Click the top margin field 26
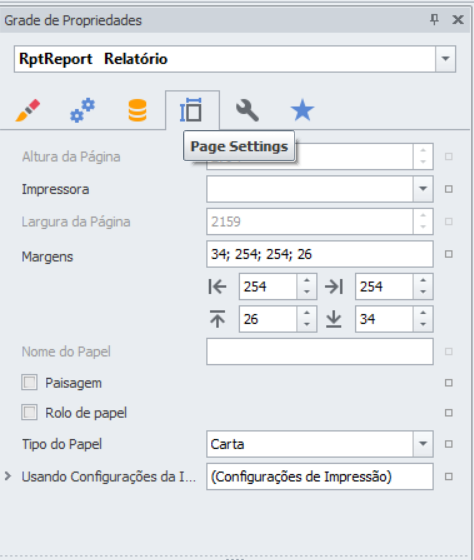Viewport: 474px width, 560px height. click(268, 319)
